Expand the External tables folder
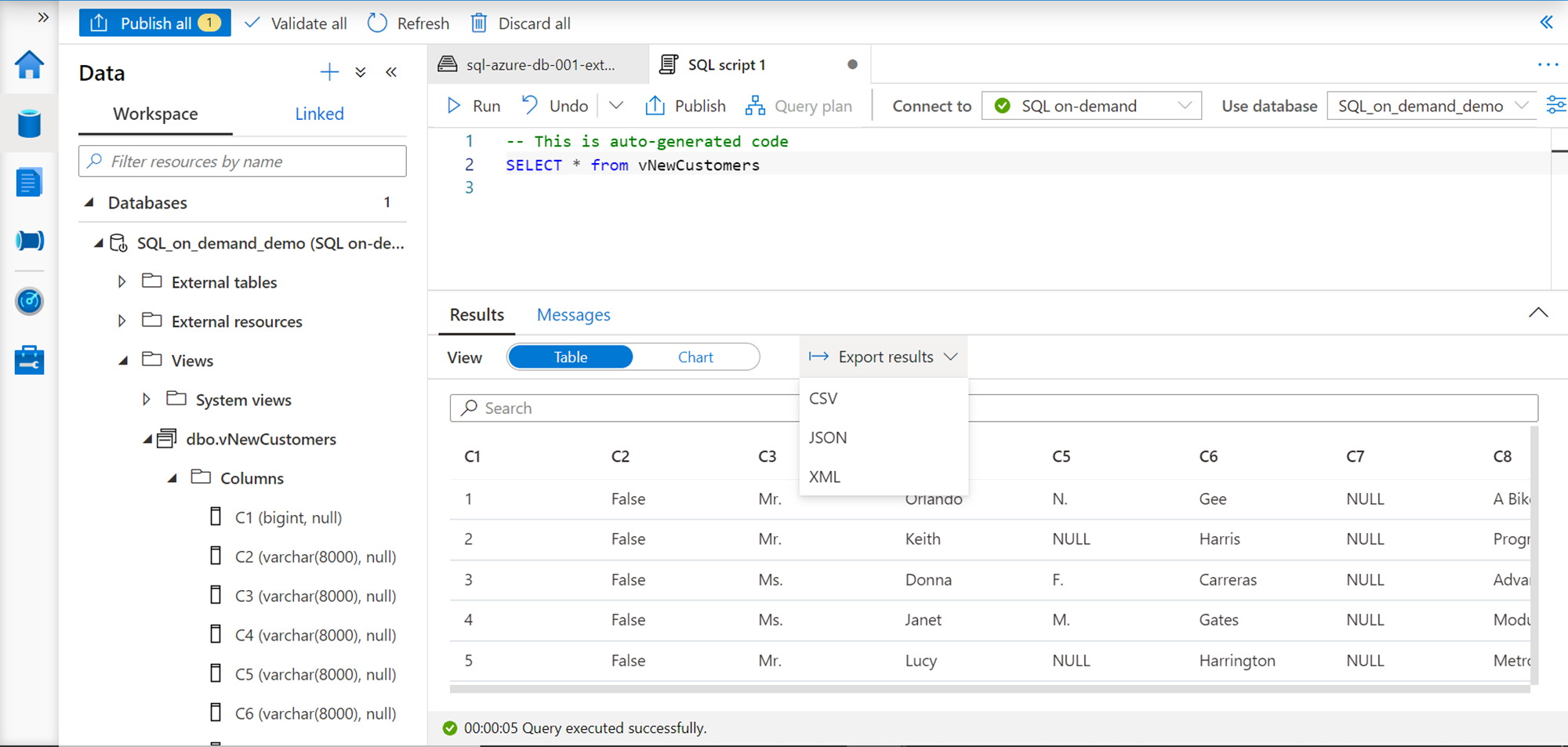 pos(122,282)
